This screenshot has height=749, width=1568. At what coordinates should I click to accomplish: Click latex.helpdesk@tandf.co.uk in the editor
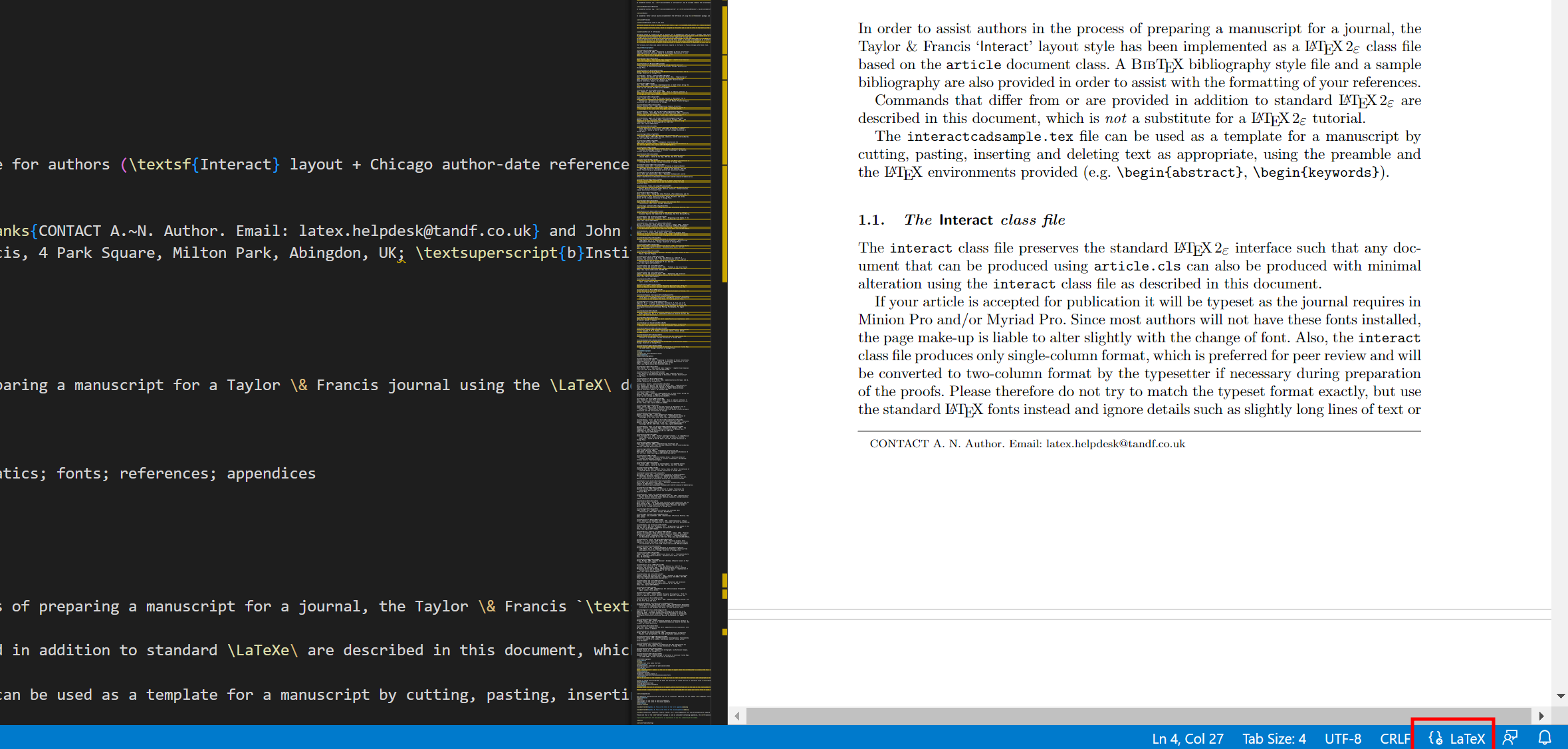tap(415, 231)
